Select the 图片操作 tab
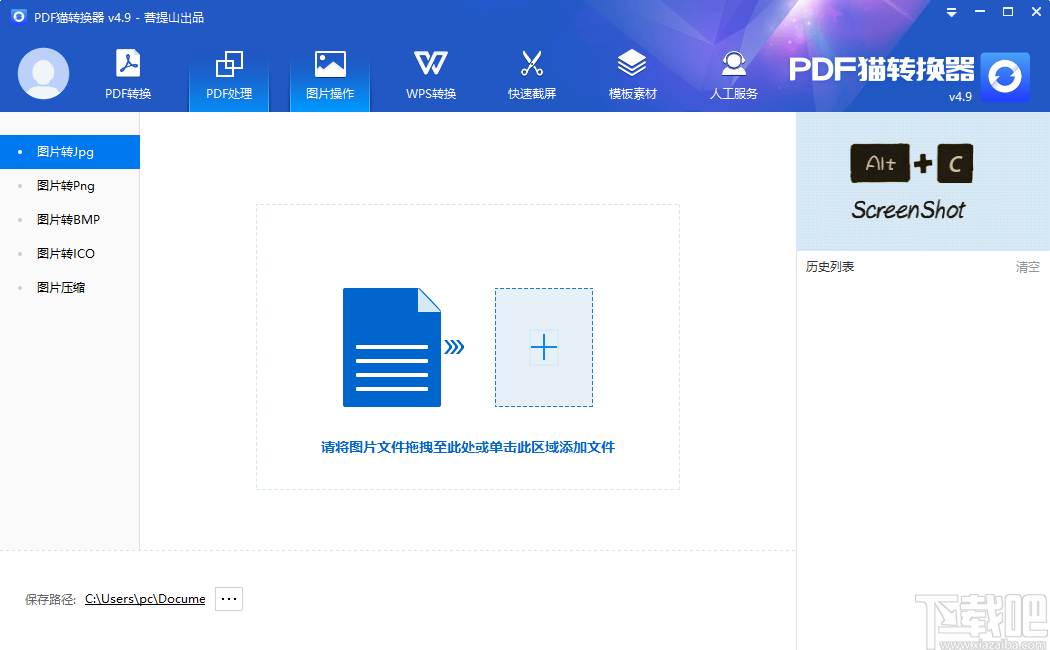The width and height of the screenshot is (1050, 650). pos(330,75)
